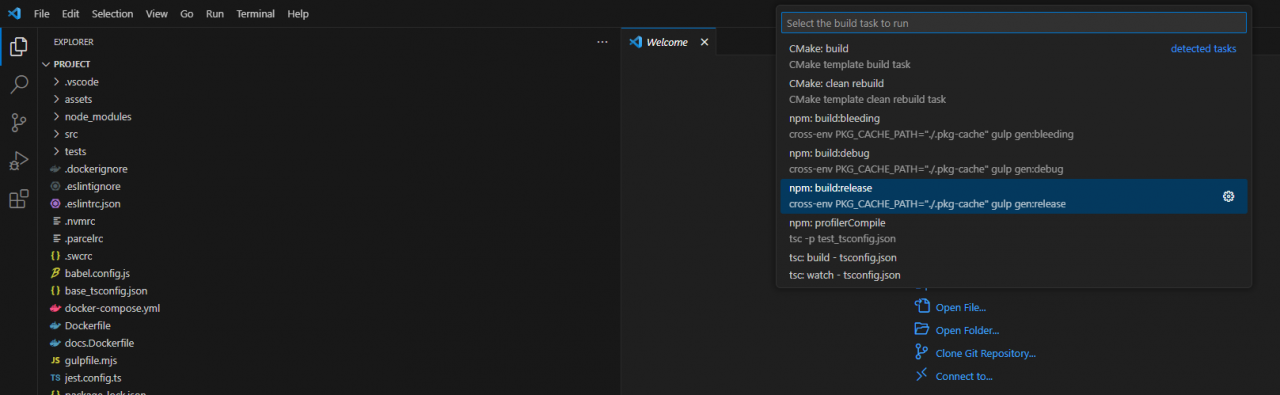Open the Edit menu
Image resolution: width=1280 pixels, height=395 pixels.
(x=70, y=14)
